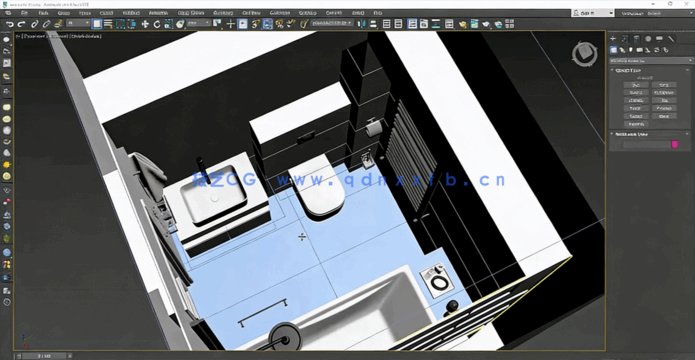Open the Workspaces selector dropdown
This screenshot has width=695, height=360.
pyautogui.click(x=655, y=13)
